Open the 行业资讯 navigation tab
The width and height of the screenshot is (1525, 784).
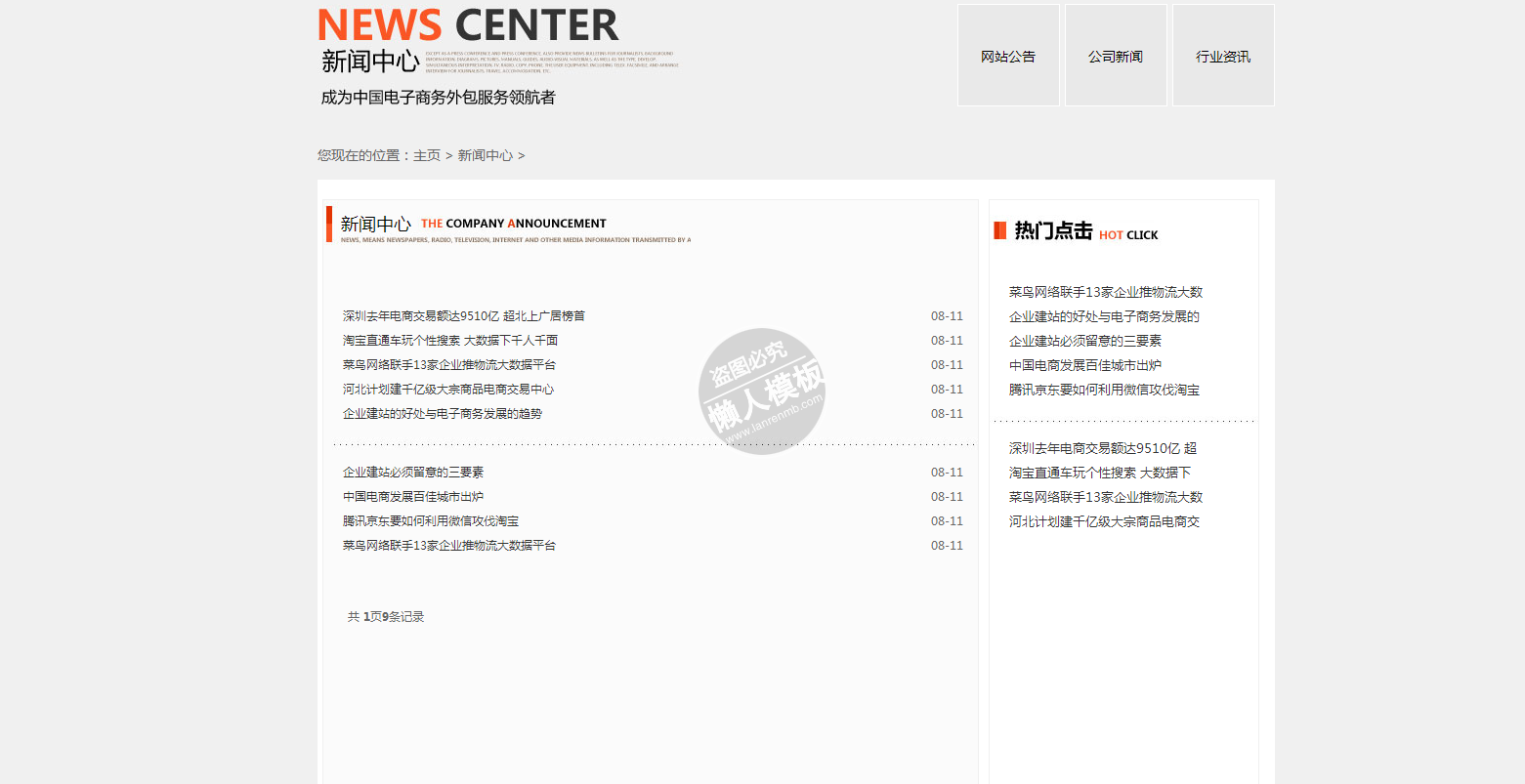[1223, 56]
